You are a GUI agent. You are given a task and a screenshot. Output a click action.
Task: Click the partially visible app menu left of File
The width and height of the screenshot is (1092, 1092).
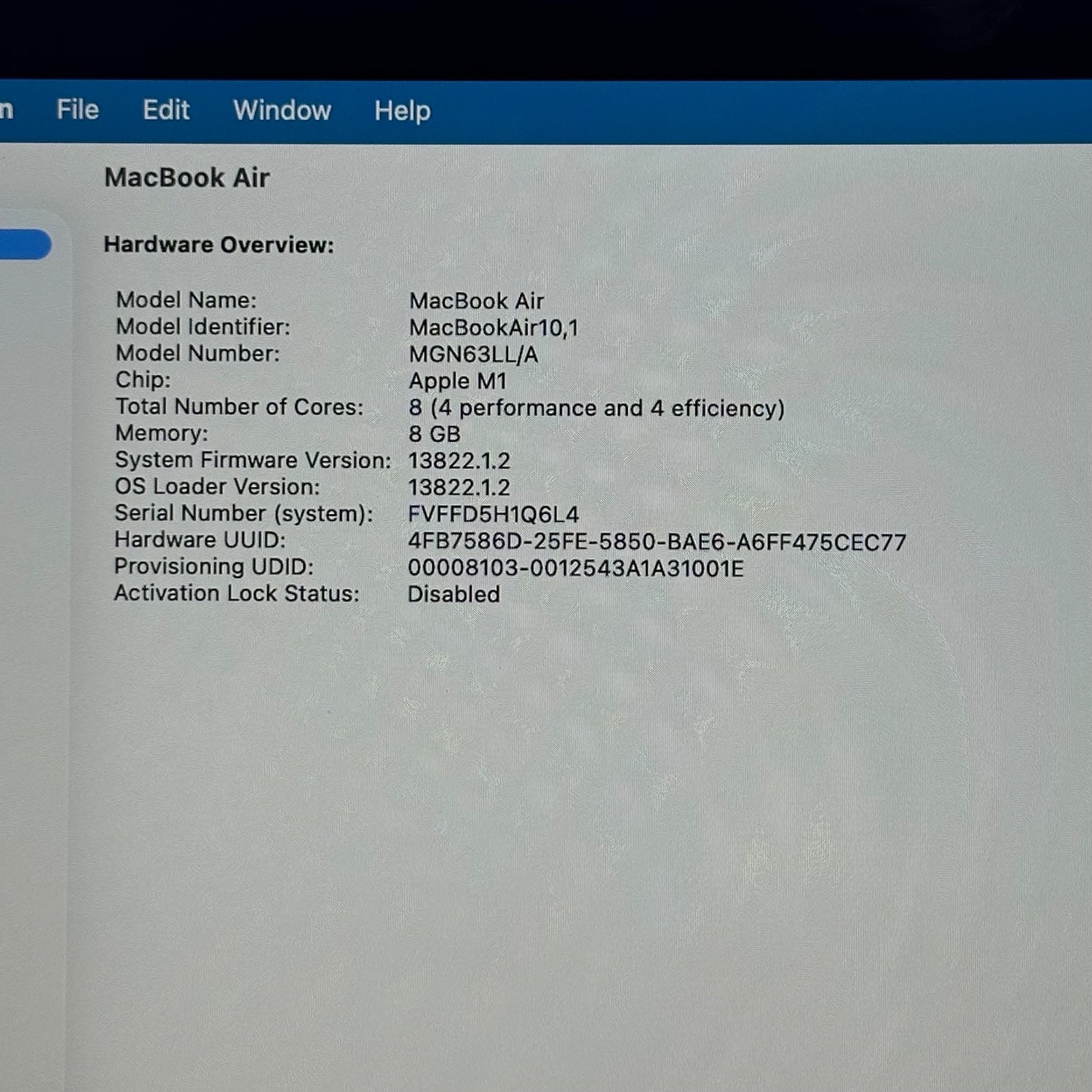point(7,110)
